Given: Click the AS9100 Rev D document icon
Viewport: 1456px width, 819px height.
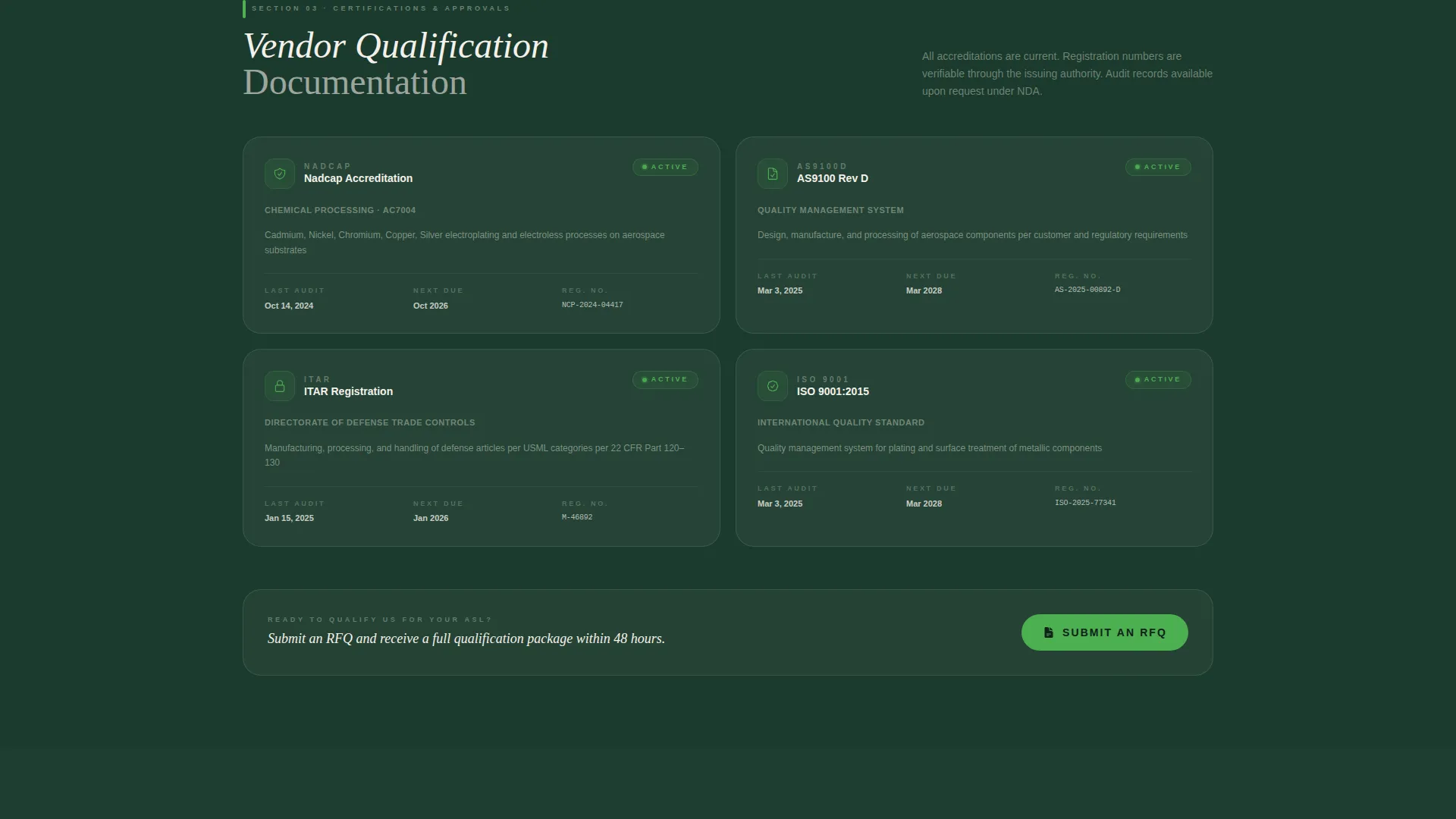Looking at the screenshot, I should [x=773, y=174].
